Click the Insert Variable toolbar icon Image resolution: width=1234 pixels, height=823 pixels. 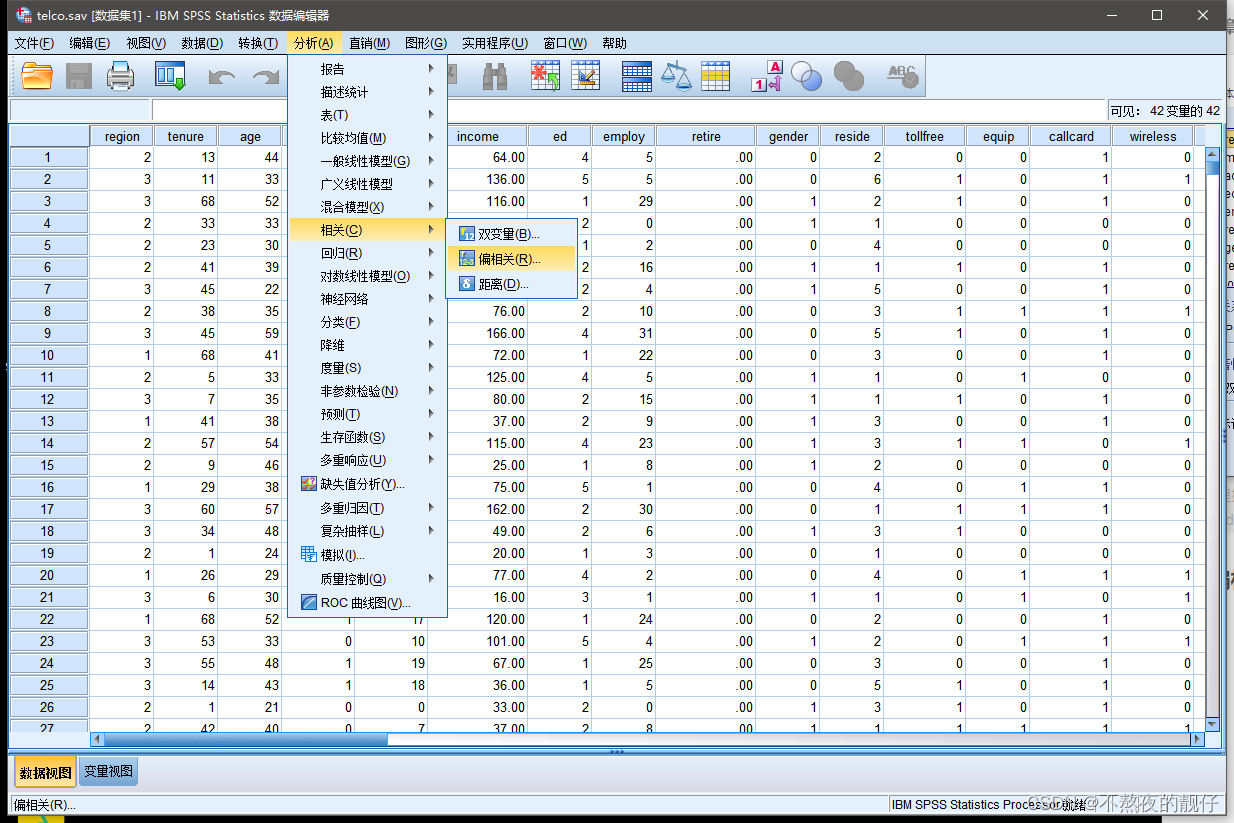click(x=585, y=76)
